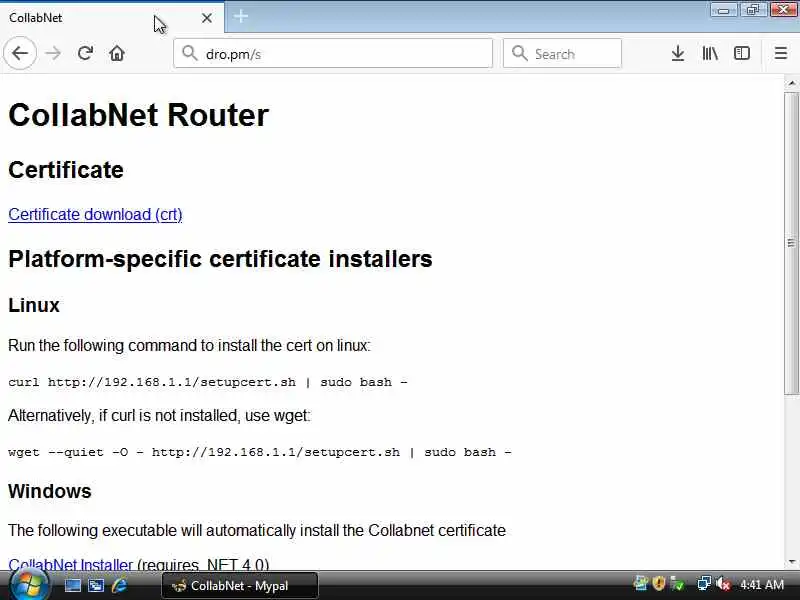Click the Search box in toolbar
The height and width of the screenshot is (600, 800).
pyautogui.click(x=562, y=53)
